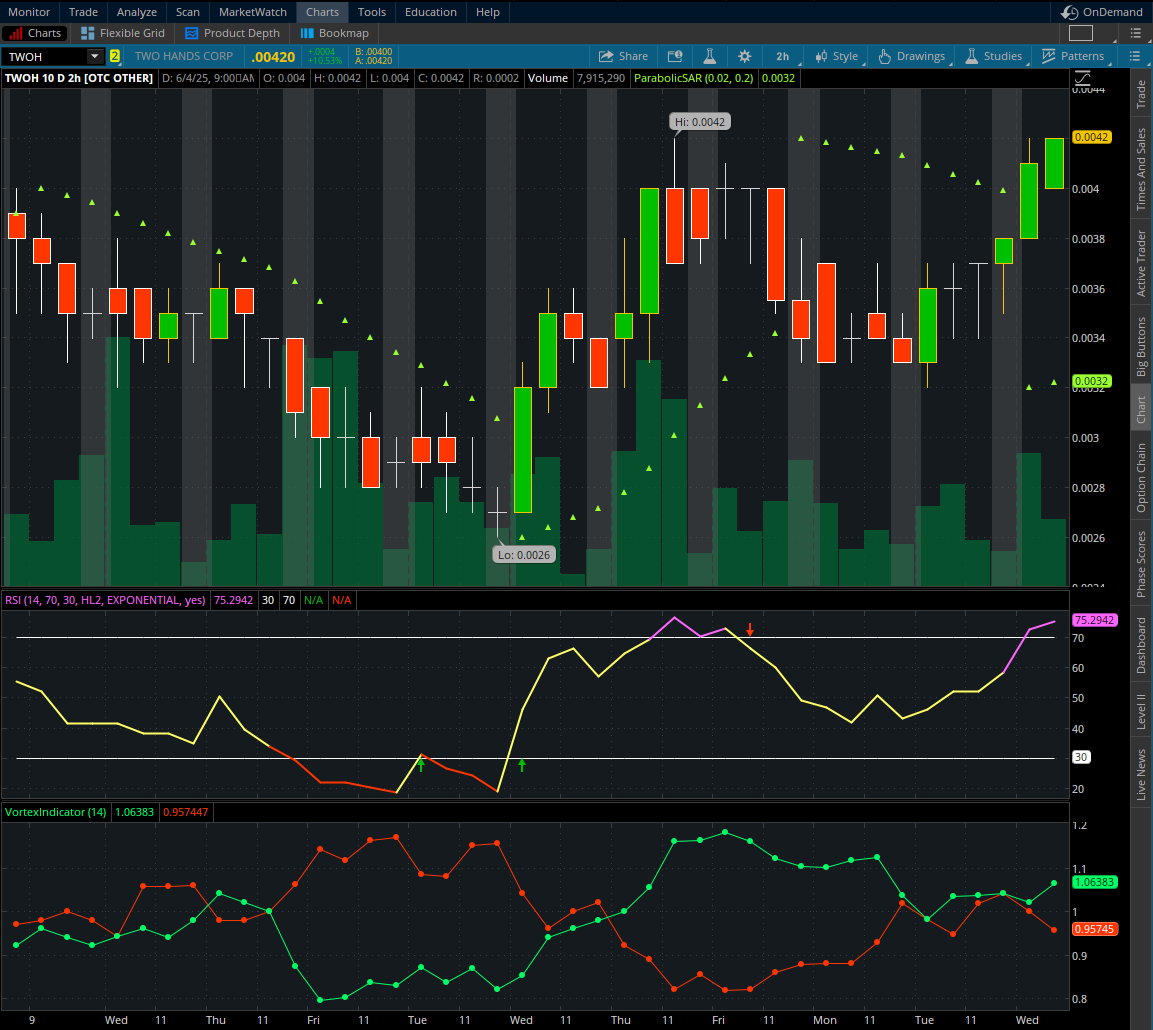Image resolution: width=1153 pixels, height=1030 pixels.
Task: Click the Hi: 0.0042 price bubble
Action: pyautogui.click(x=700, y=122)
